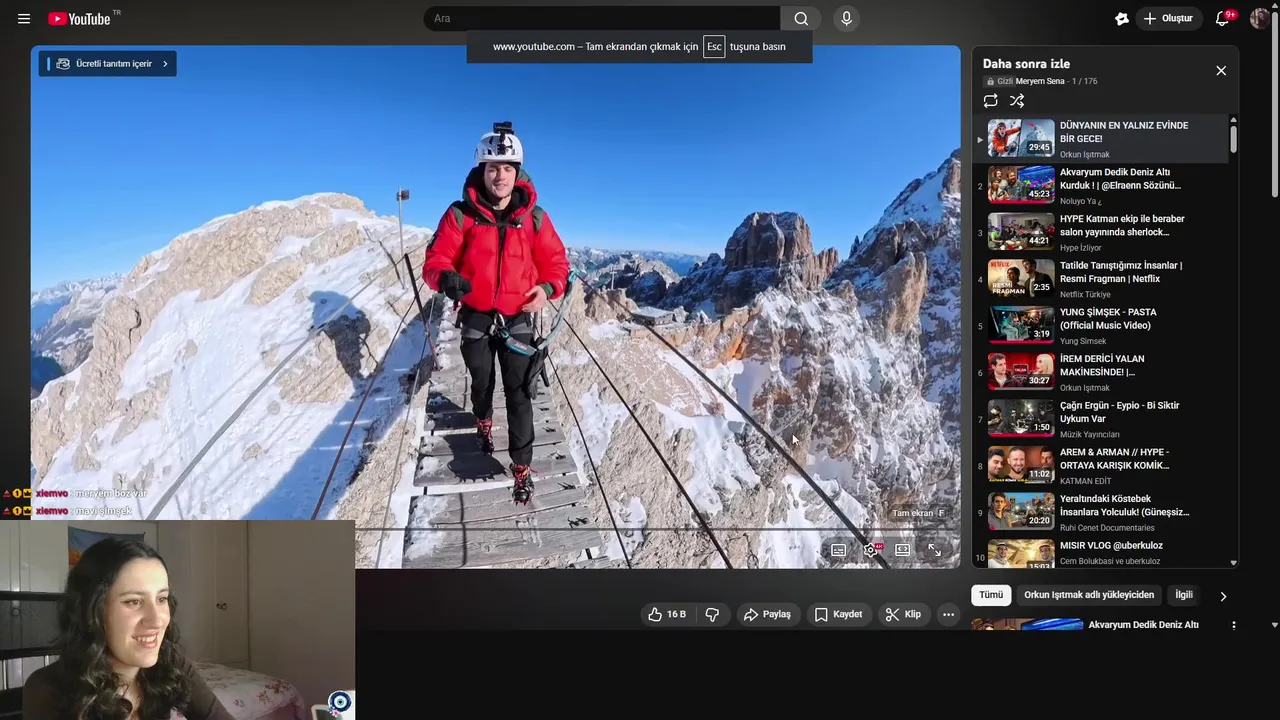Select Orkun Işıtmak adlı yükleyiciden chip
1280x720 pixels.
pyautogui.click(x=1089, y=595)
